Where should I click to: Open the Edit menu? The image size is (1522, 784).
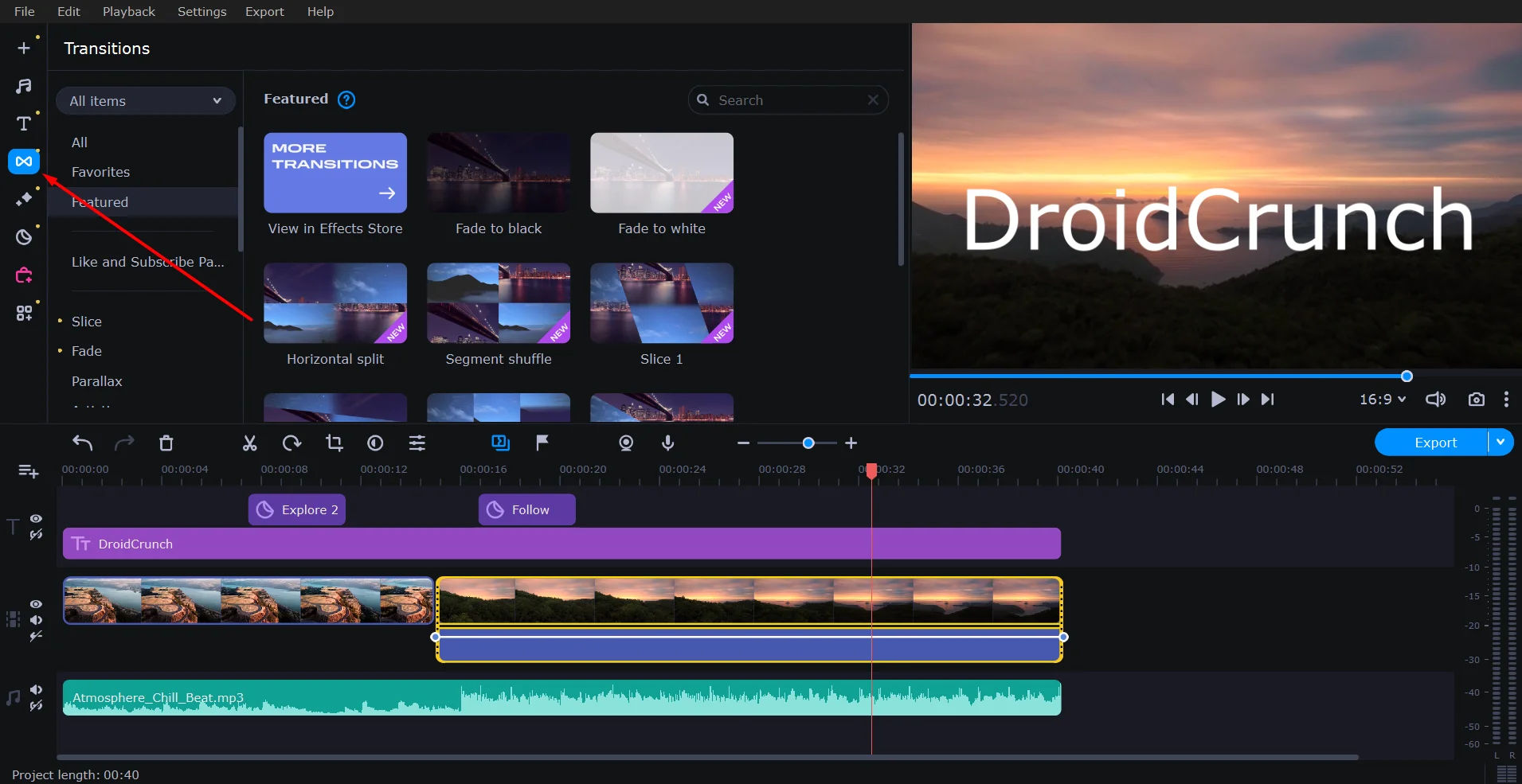(x=68, y=11)
